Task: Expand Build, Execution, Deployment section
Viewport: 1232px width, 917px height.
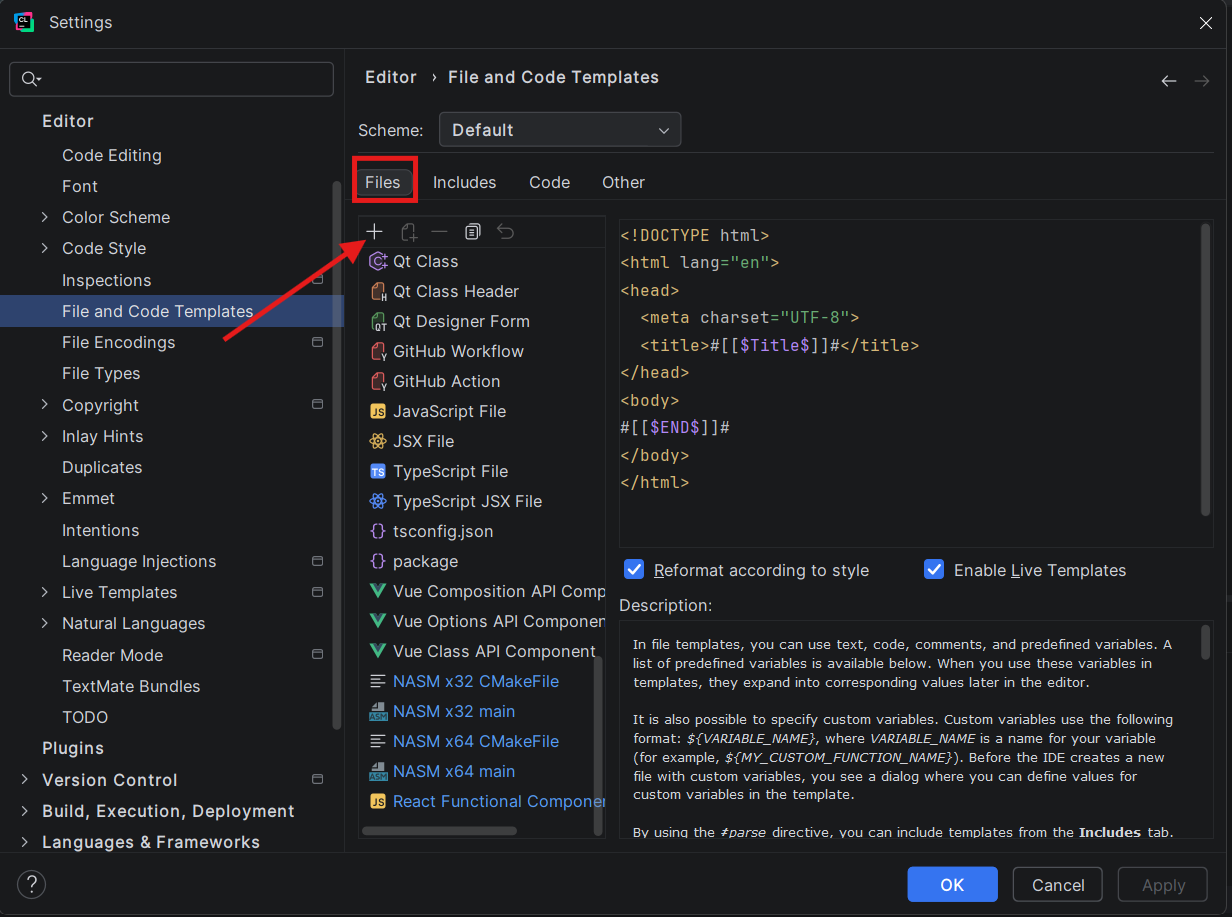Action: point(24,811)
